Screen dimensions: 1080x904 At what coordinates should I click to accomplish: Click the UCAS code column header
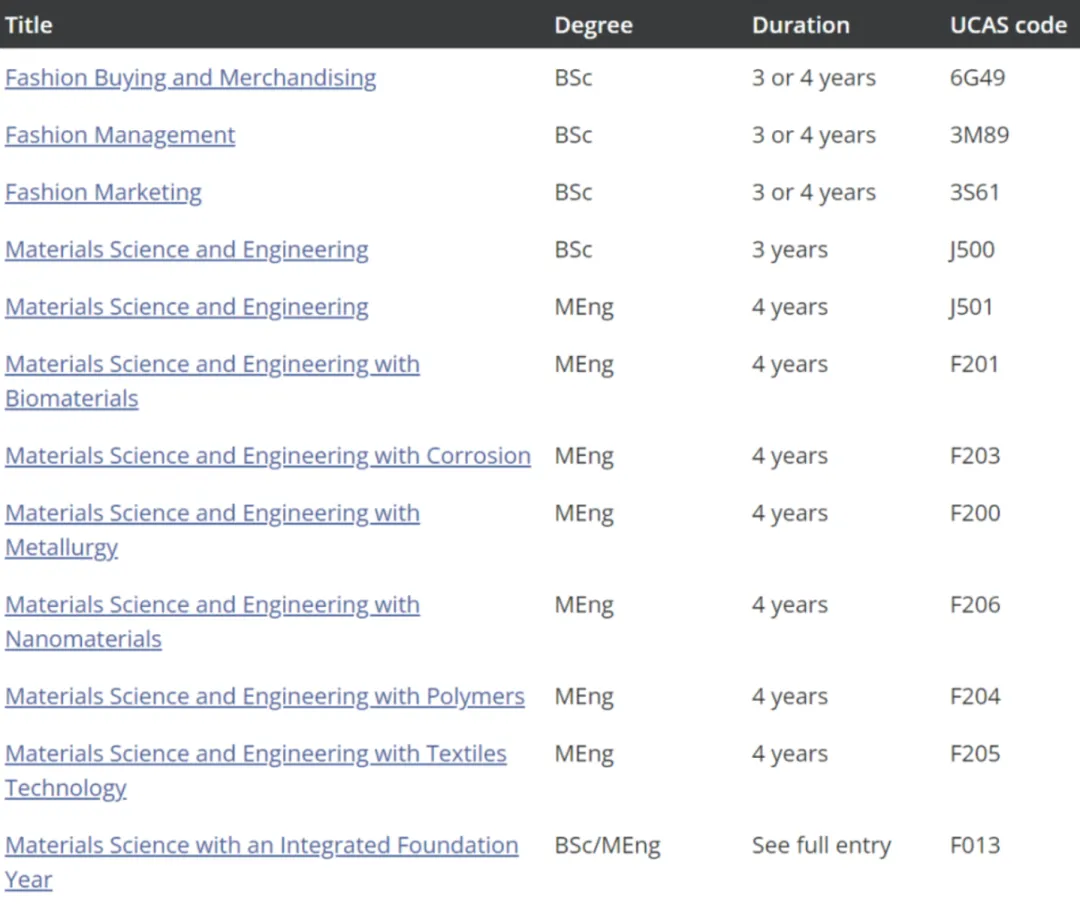coord(1008,25)
